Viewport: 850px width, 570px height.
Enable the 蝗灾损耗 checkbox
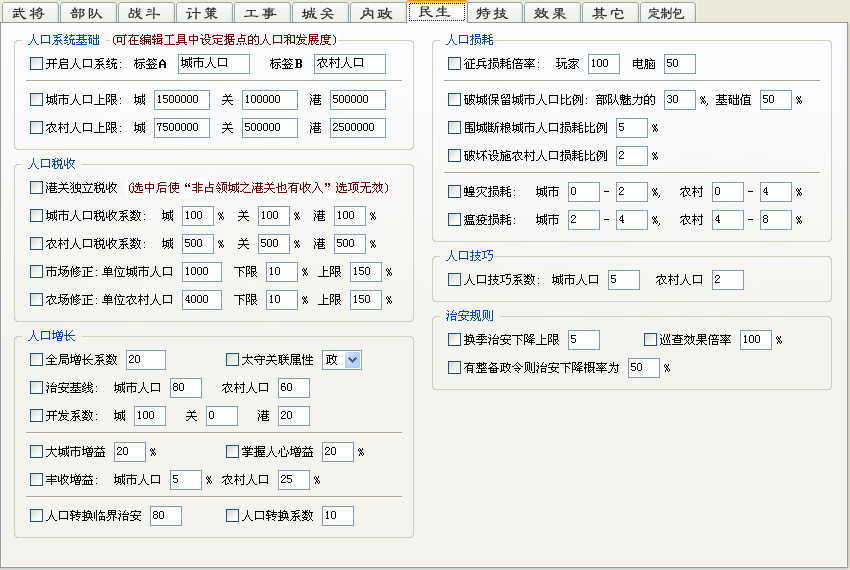pyautogui.click(x=454, y=191)
